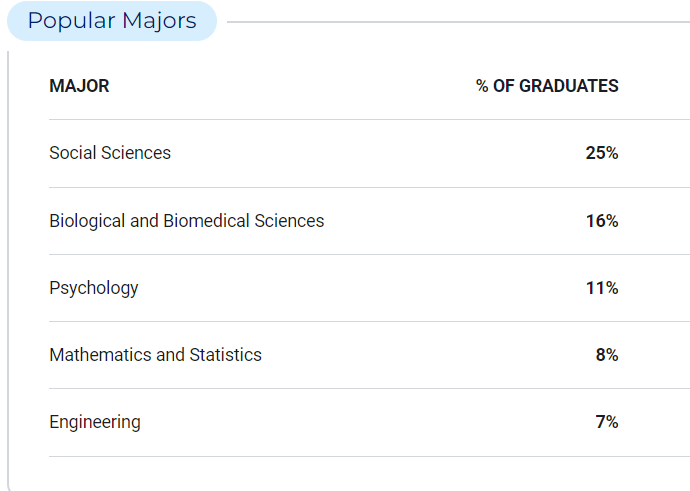The width and height of the screenshot is (690, 491).
Task: Click the 11% value for Psychology
Action: [602, 288]
